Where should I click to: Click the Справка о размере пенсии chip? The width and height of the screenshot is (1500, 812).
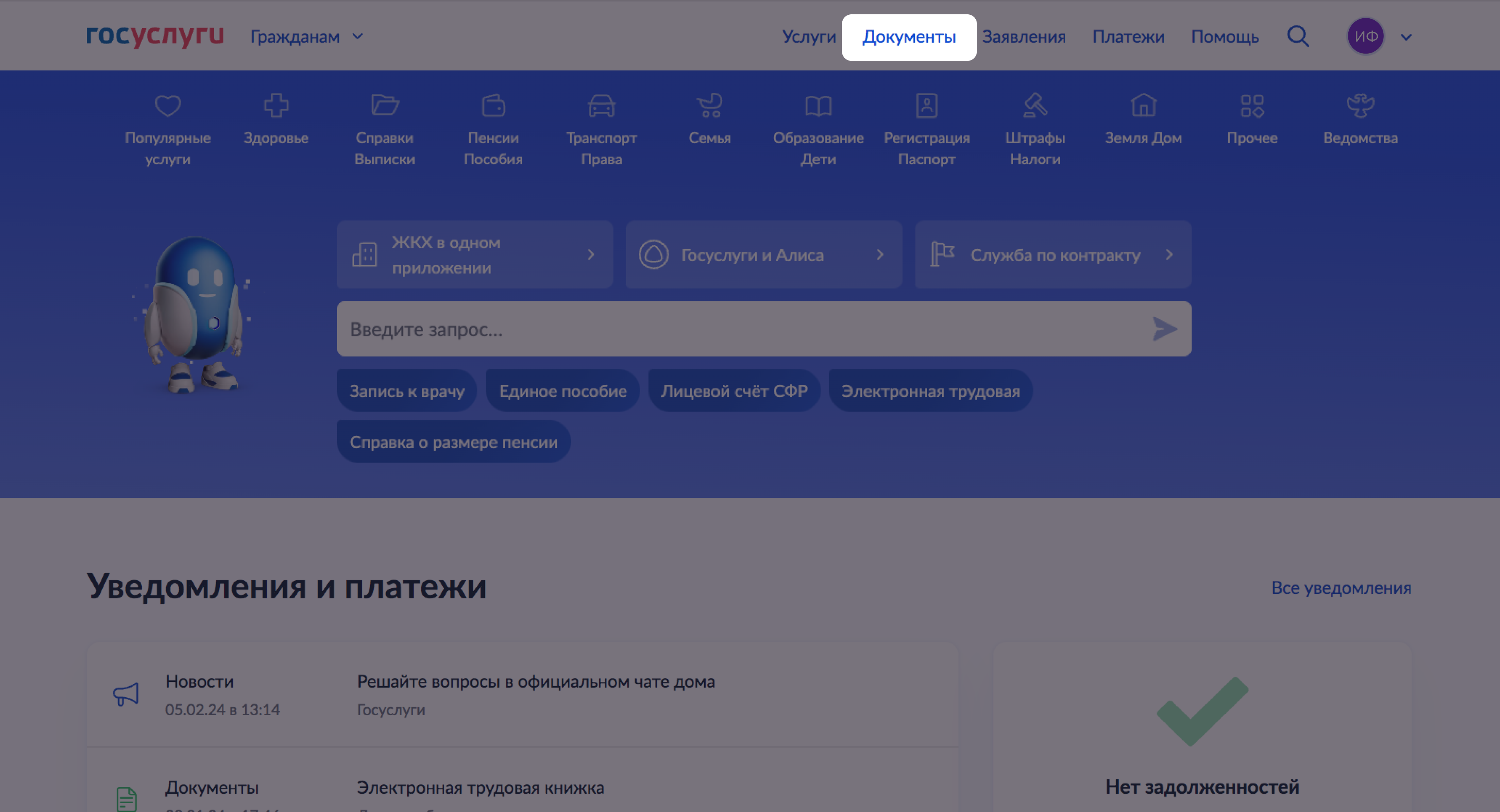click(453, 442)
